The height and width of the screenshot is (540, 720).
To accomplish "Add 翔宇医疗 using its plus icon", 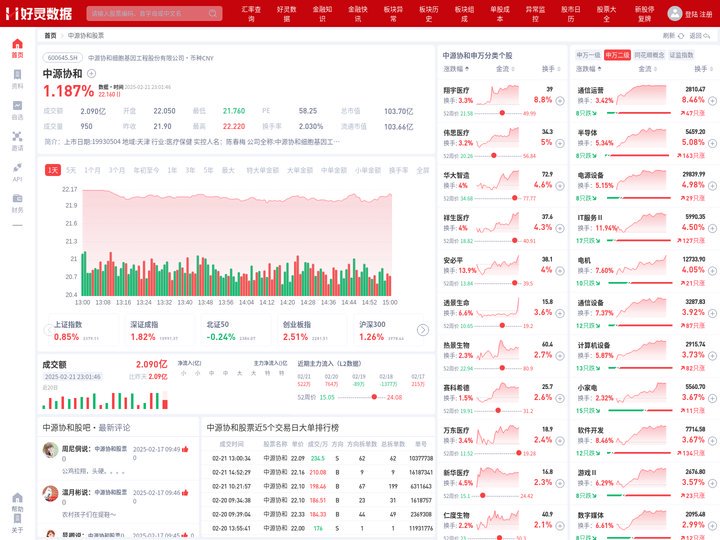I will point(560,101).
